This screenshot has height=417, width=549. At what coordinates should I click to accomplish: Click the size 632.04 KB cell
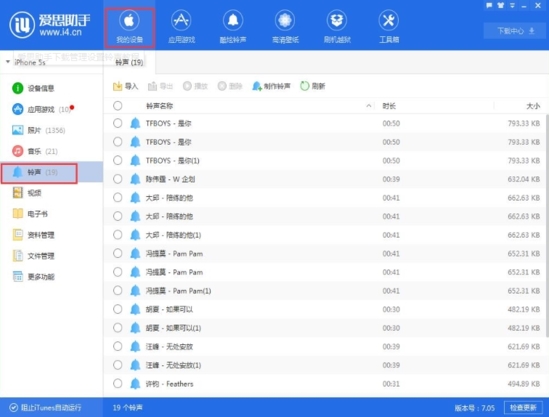[x=524, y=179]
